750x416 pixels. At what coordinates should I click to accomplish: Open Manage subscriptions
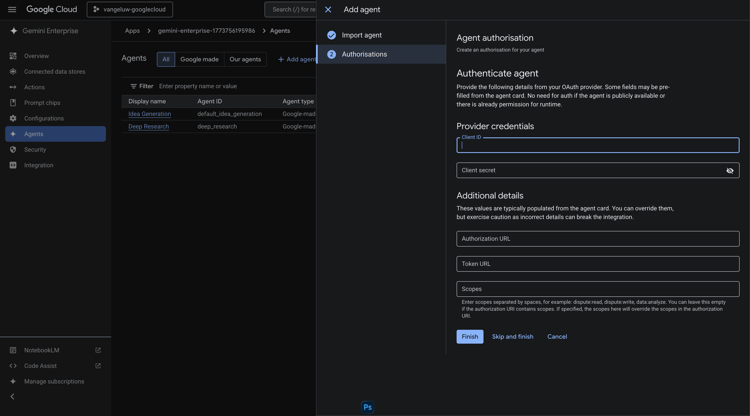click(x=55, y=382)
